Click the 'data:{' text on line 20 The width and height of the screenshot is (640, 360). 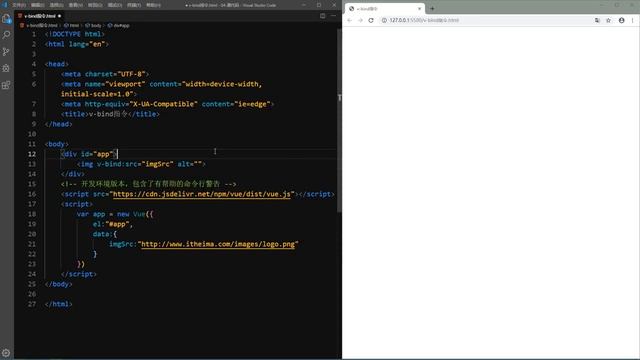[x=105, y=234]
